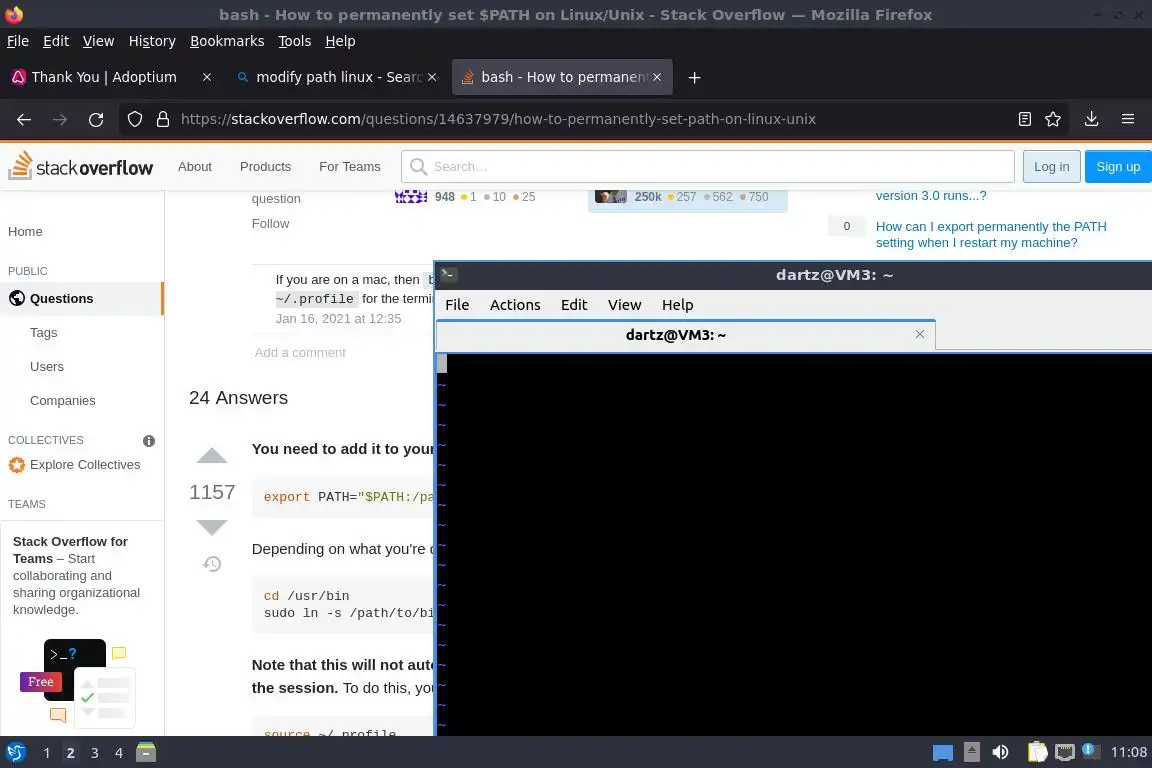1152x768 pixels.
Task: Click the blue taskbar window button
Action: tap(943, 753)
